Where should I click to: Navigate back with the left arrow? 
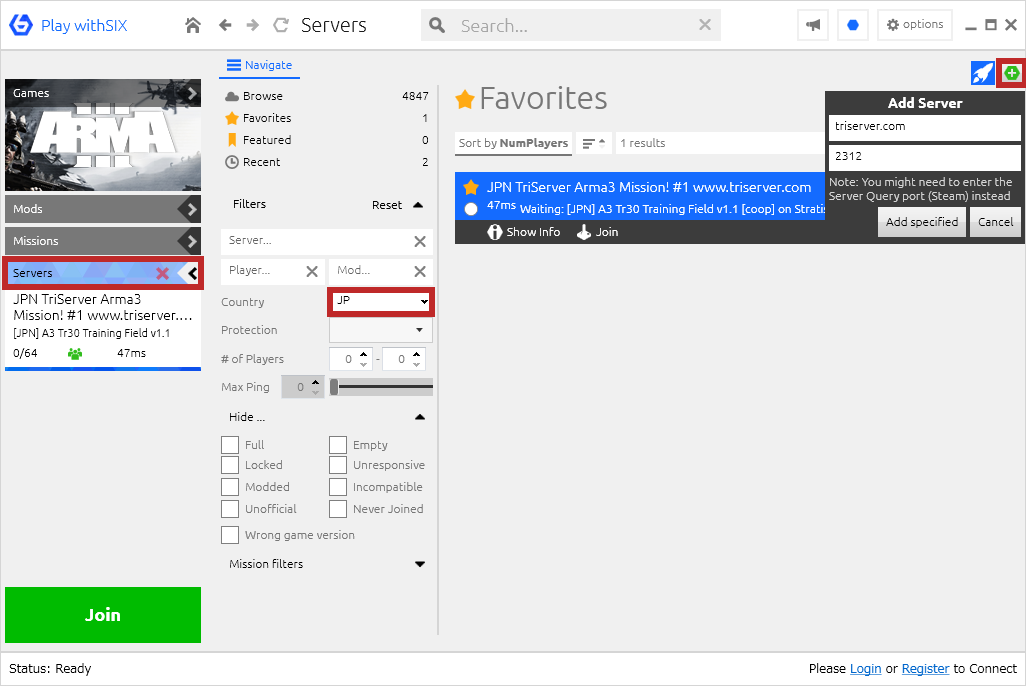[x=225, y=26]
